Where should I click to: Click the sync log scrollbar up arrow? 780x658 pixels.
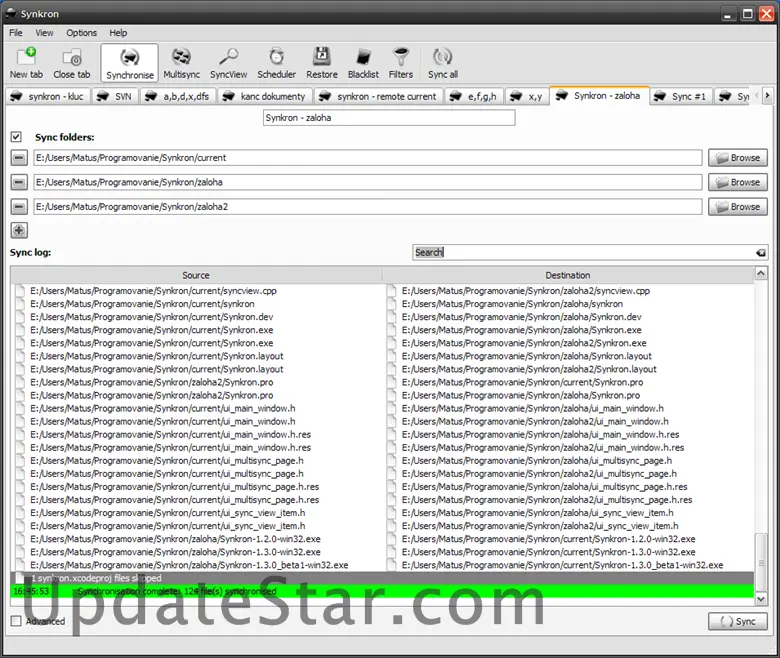coord(761,273)
